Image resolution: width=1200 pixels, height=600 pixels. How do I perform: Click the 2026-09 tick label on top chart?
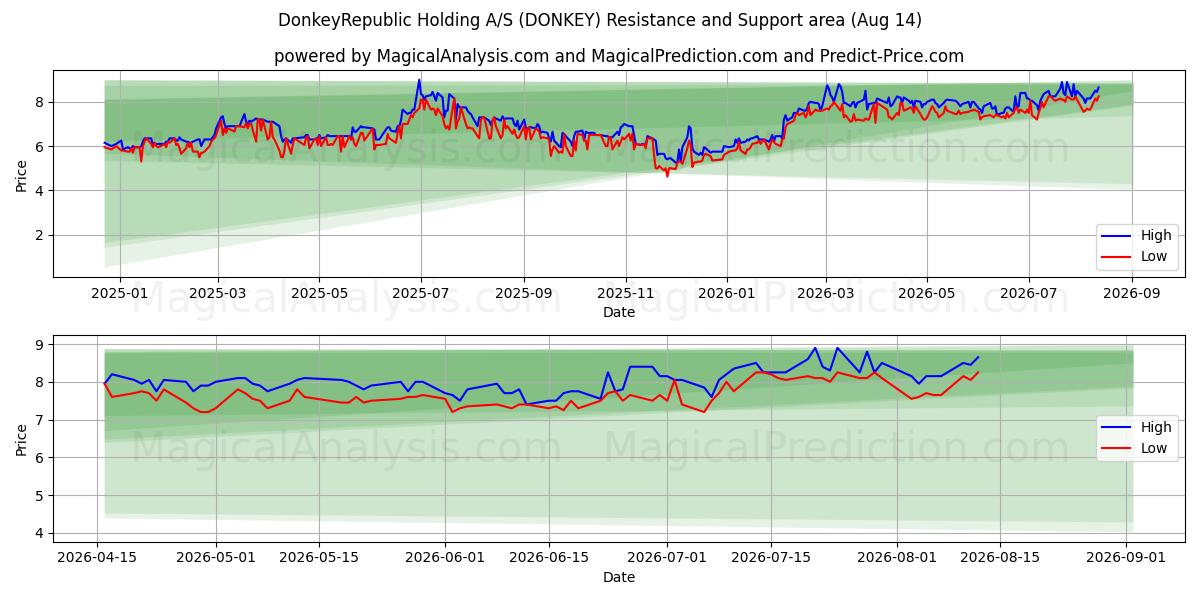pos(1131,295)
